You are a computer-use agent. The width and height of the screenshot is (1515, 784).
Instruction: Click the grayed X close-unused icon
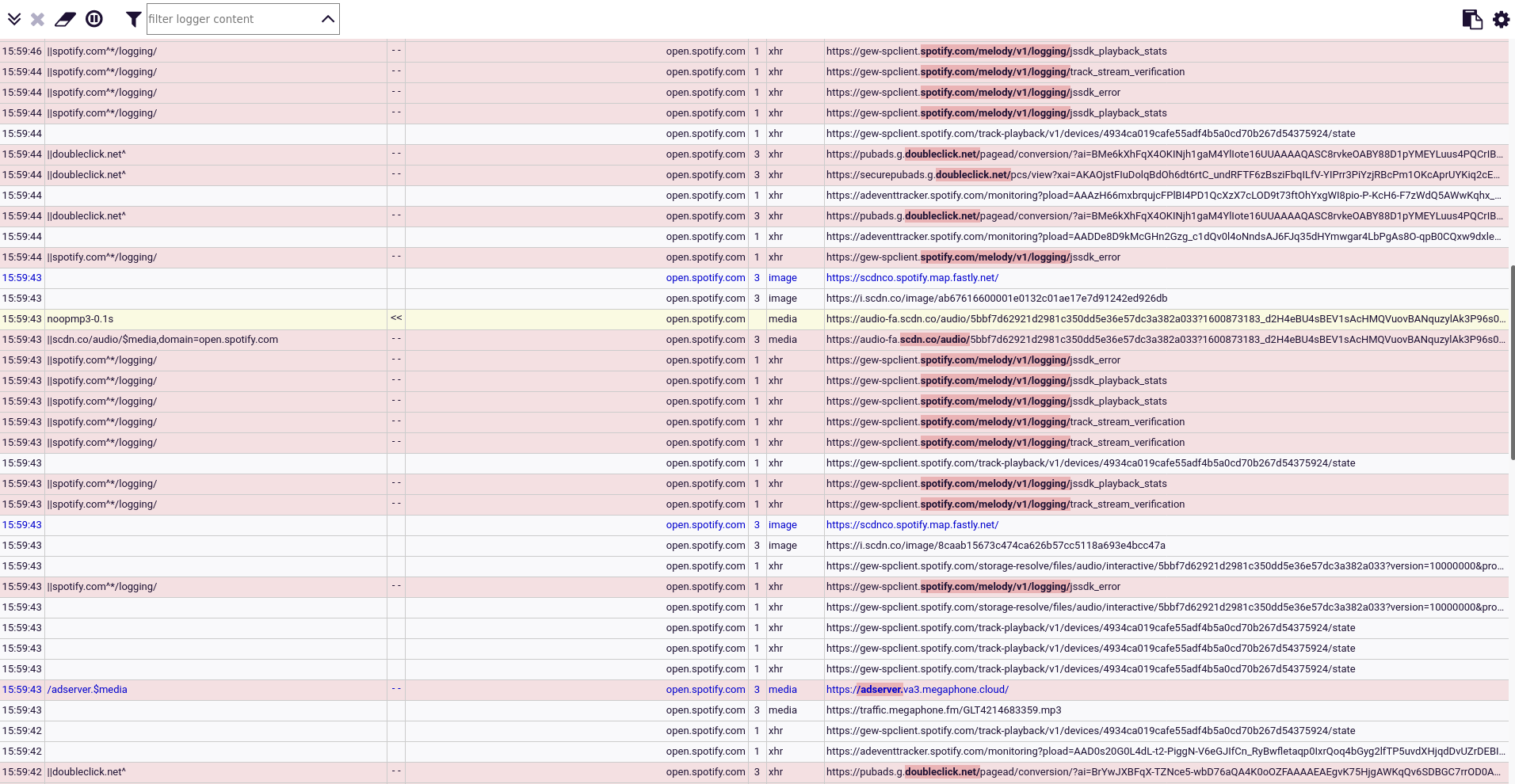[x=36, y=18]
